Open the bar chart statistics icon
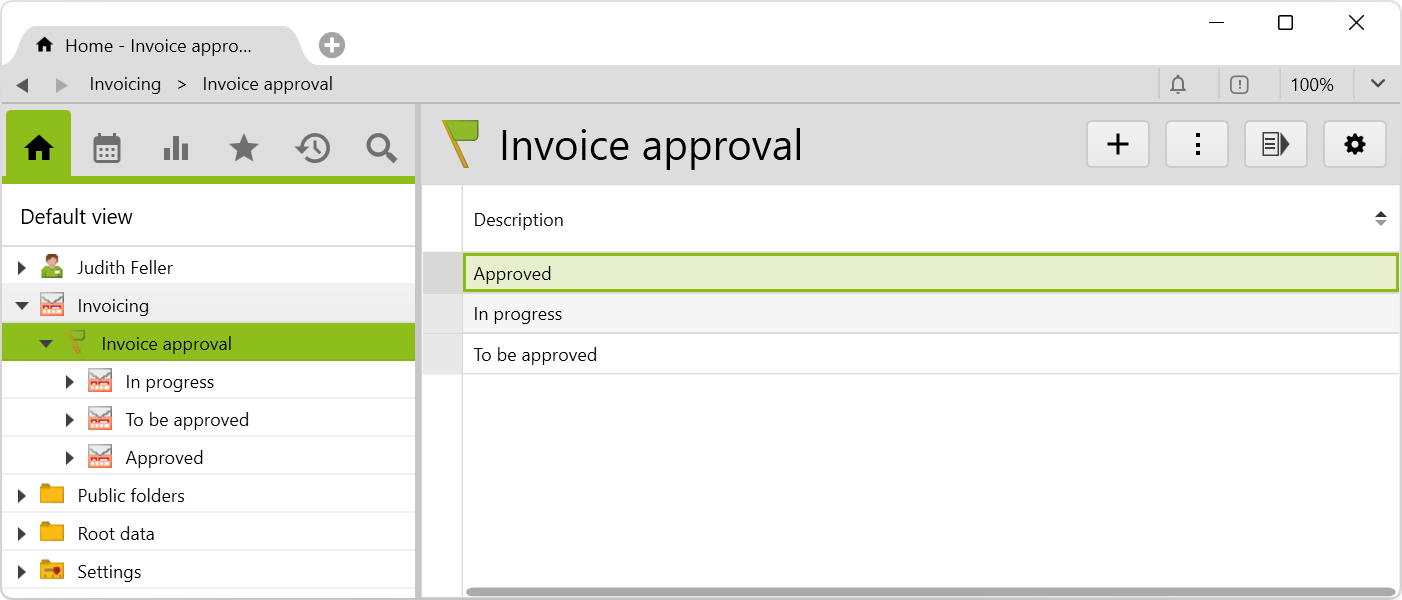 [x=175, y=148]
